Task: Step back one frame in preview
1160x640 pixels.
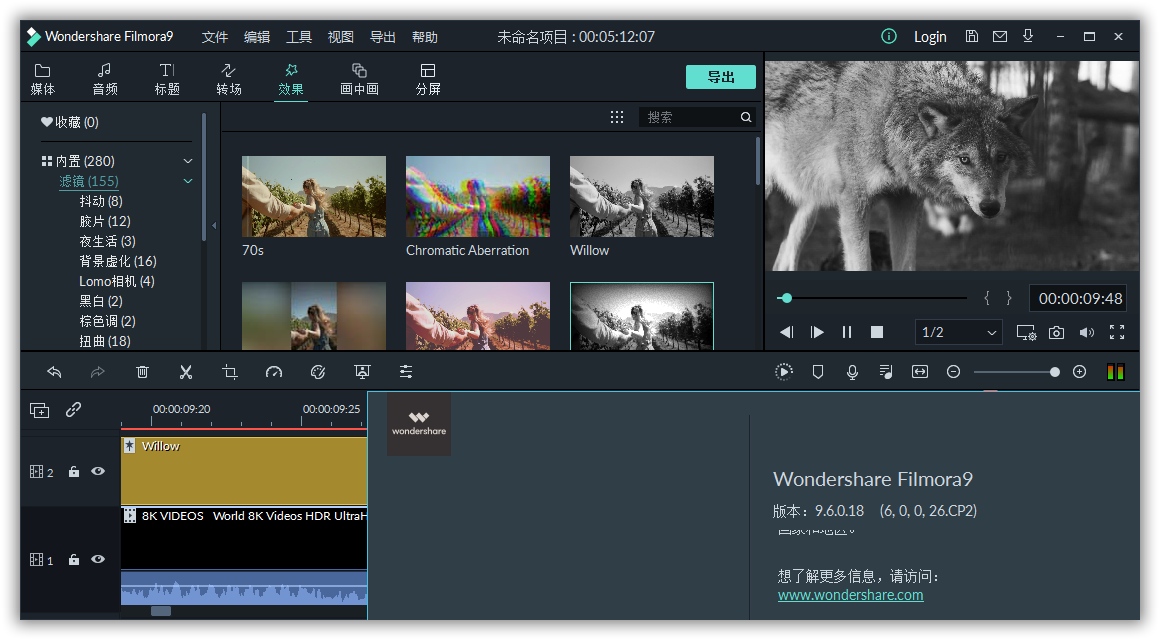Action: coord(786,332)
